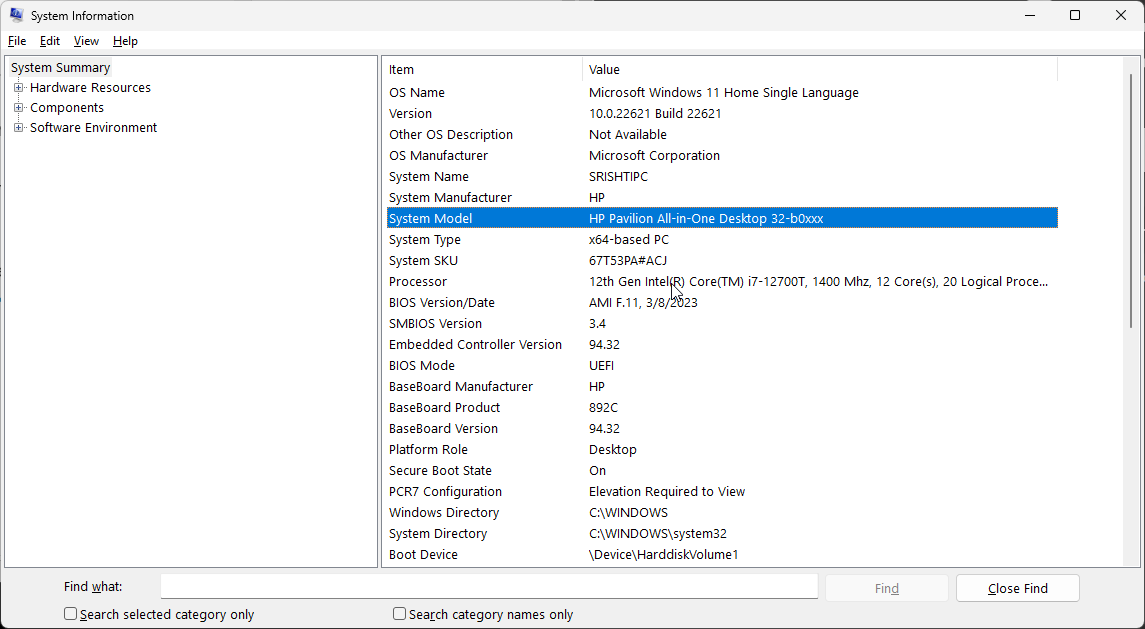Click the value 'UEFI'
This screenshot has height=629, width=1145.
[602, 366]
